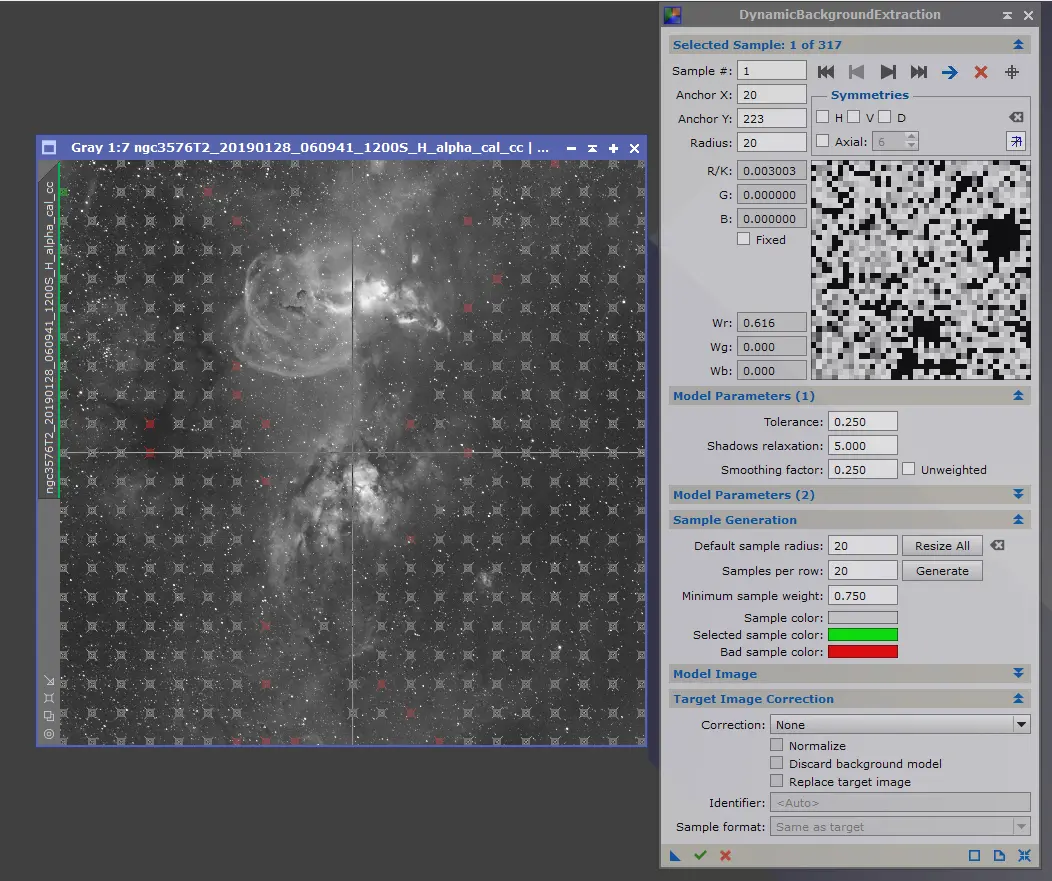Check the Unweighted option

click(908, 469)
